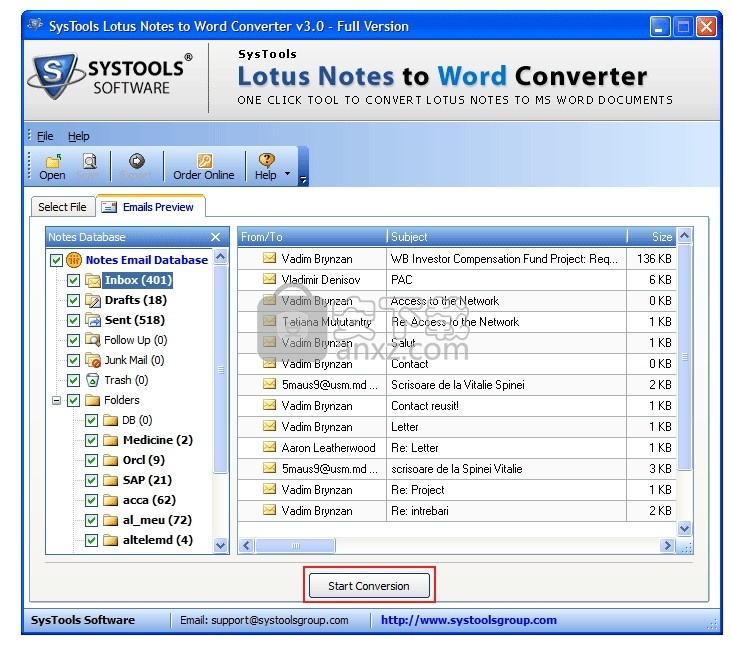The height and width of the screenshot is (647, 731).
Task: Uncheck the Drafts folder checkbox
Action: (73, 300)
